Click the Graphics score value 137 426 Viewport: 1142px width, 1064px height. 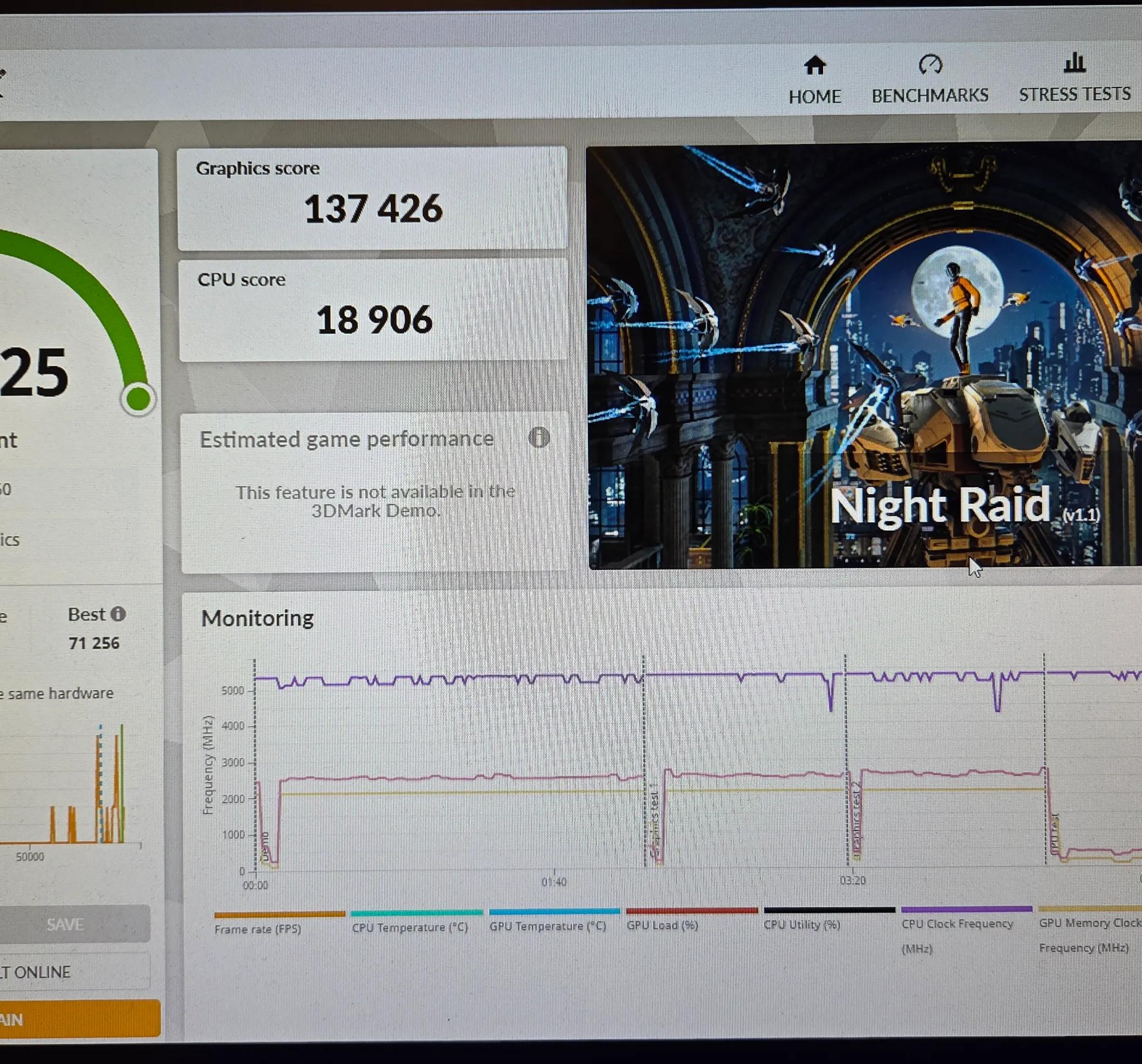click(x=374, y=208)
